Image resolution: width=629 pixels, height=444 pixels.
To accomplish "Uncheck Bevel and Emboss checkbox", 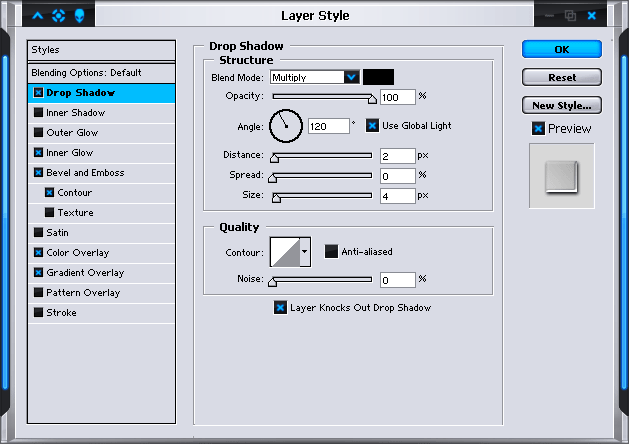I will [38, 172].
